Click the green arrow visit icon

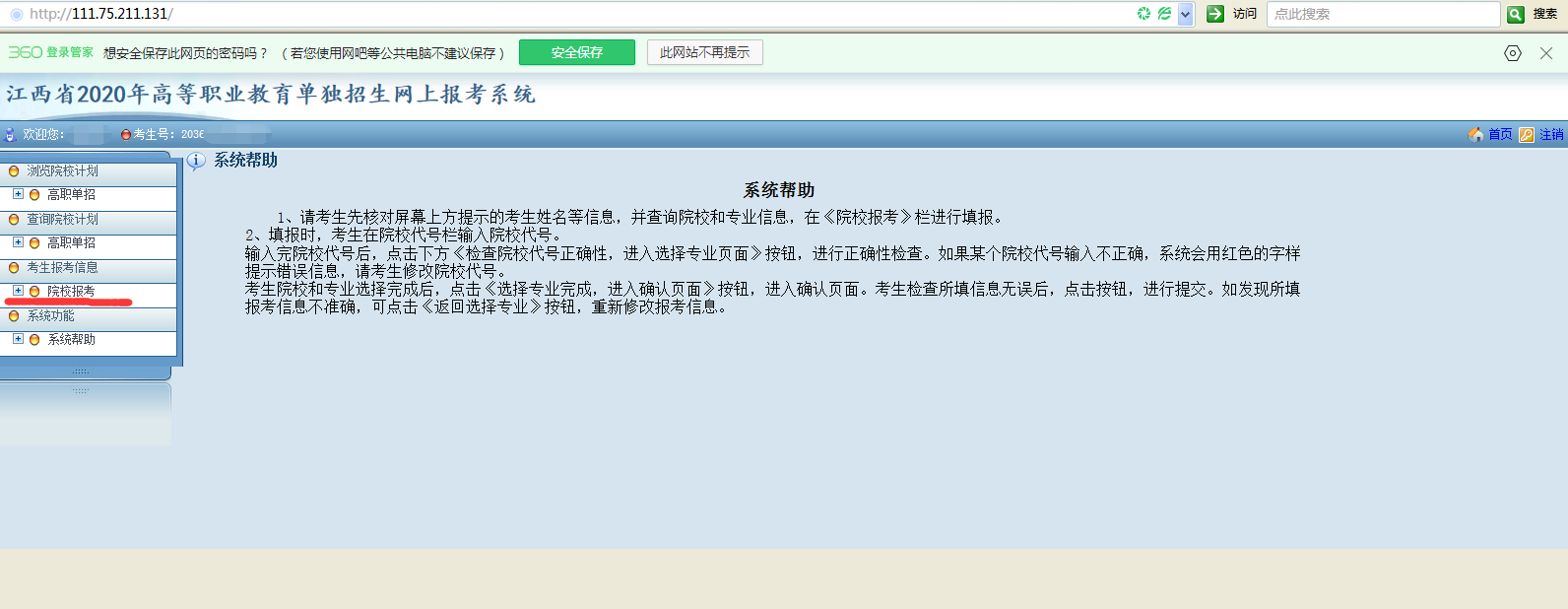(1215, 14)
